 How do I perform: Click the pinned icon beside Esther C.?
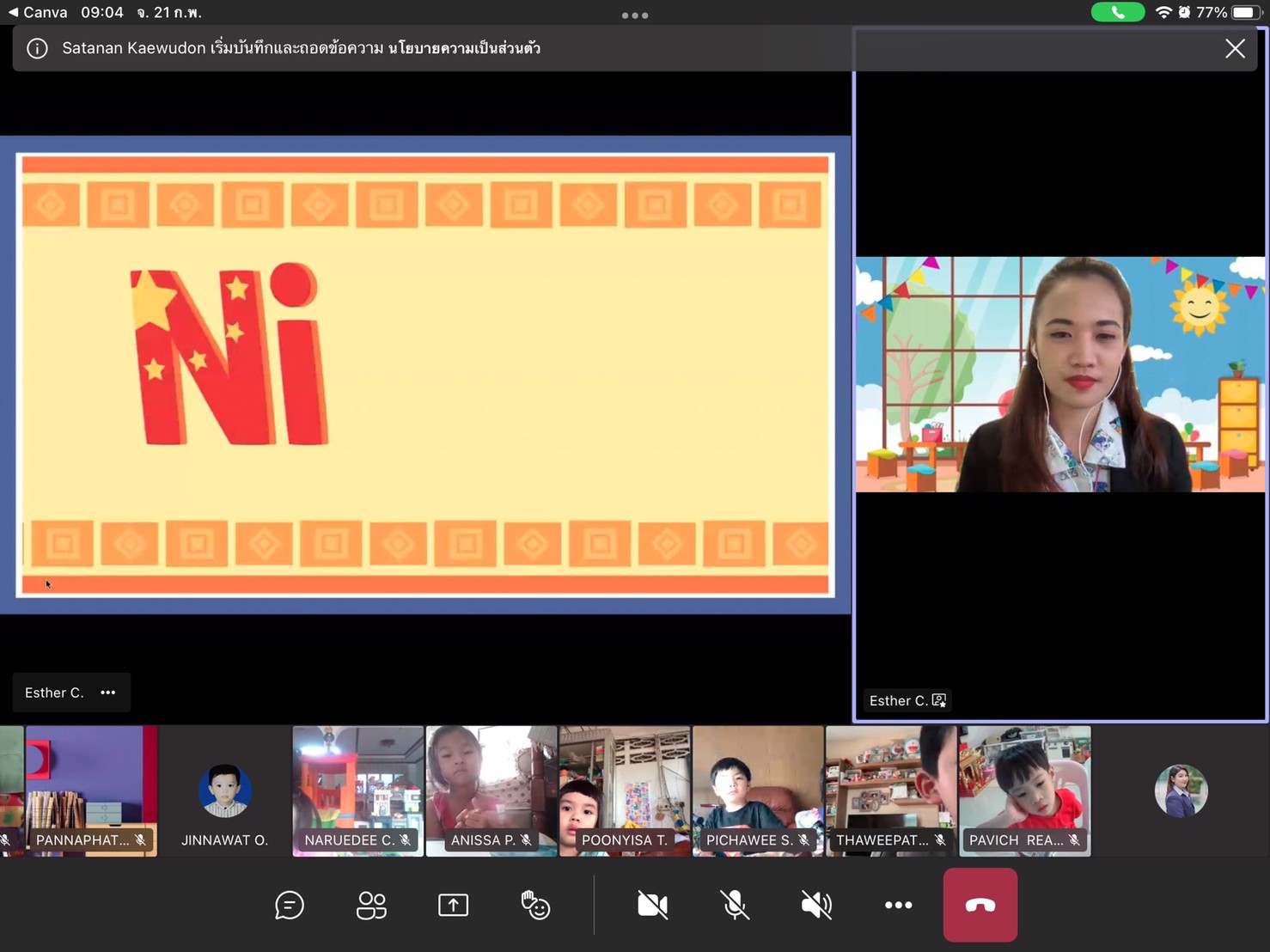click(x=939, y=700)
